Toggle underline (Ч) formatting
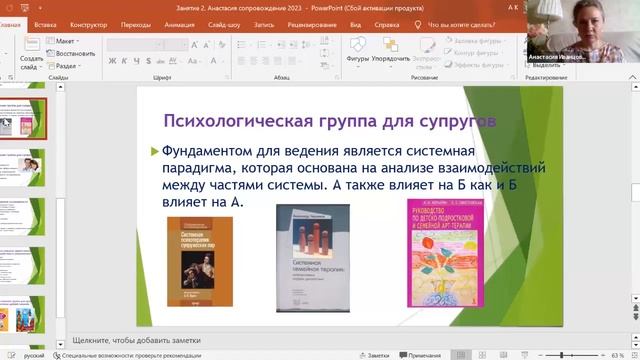Image resolution: width=640 pixels, height=360 pixels. click(x=137, y=61)
